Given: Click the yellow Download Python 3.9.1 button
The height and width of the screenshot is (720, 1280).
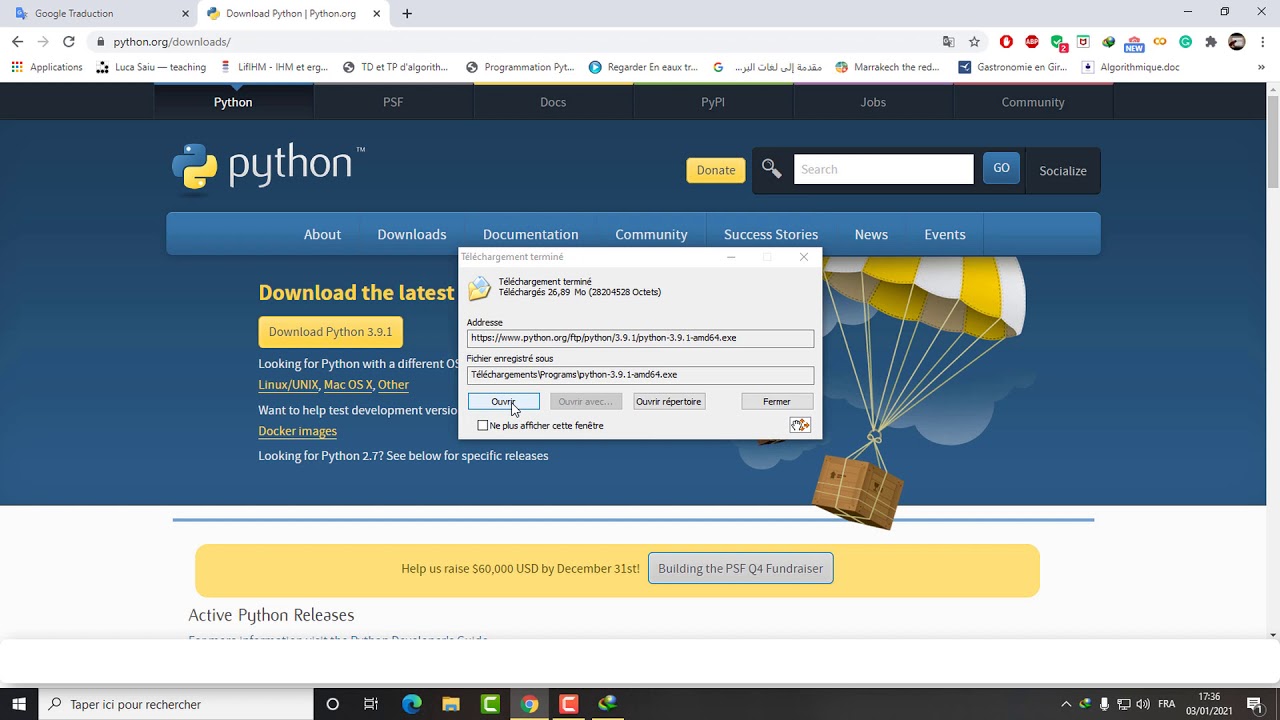Looking at the screenshot, I should tap(330, 332).
